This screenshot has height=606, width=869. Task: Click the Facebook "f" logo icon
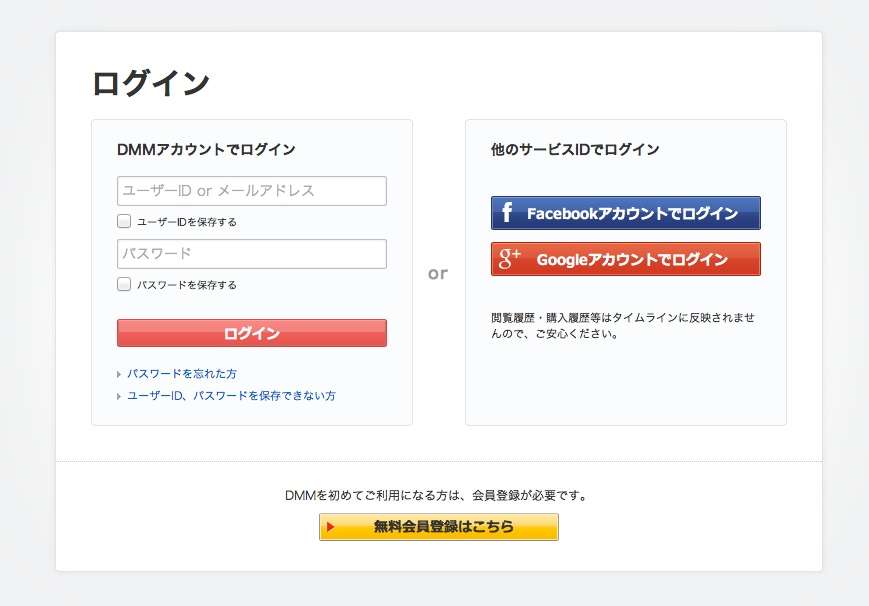coord(507,213)
